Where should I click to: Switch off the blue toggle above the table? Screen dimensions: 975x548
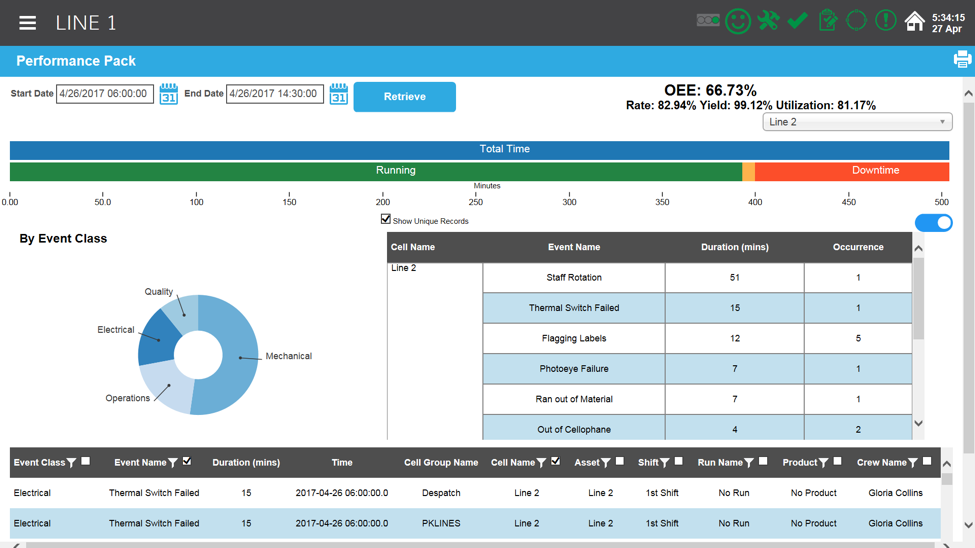[933, 223]
